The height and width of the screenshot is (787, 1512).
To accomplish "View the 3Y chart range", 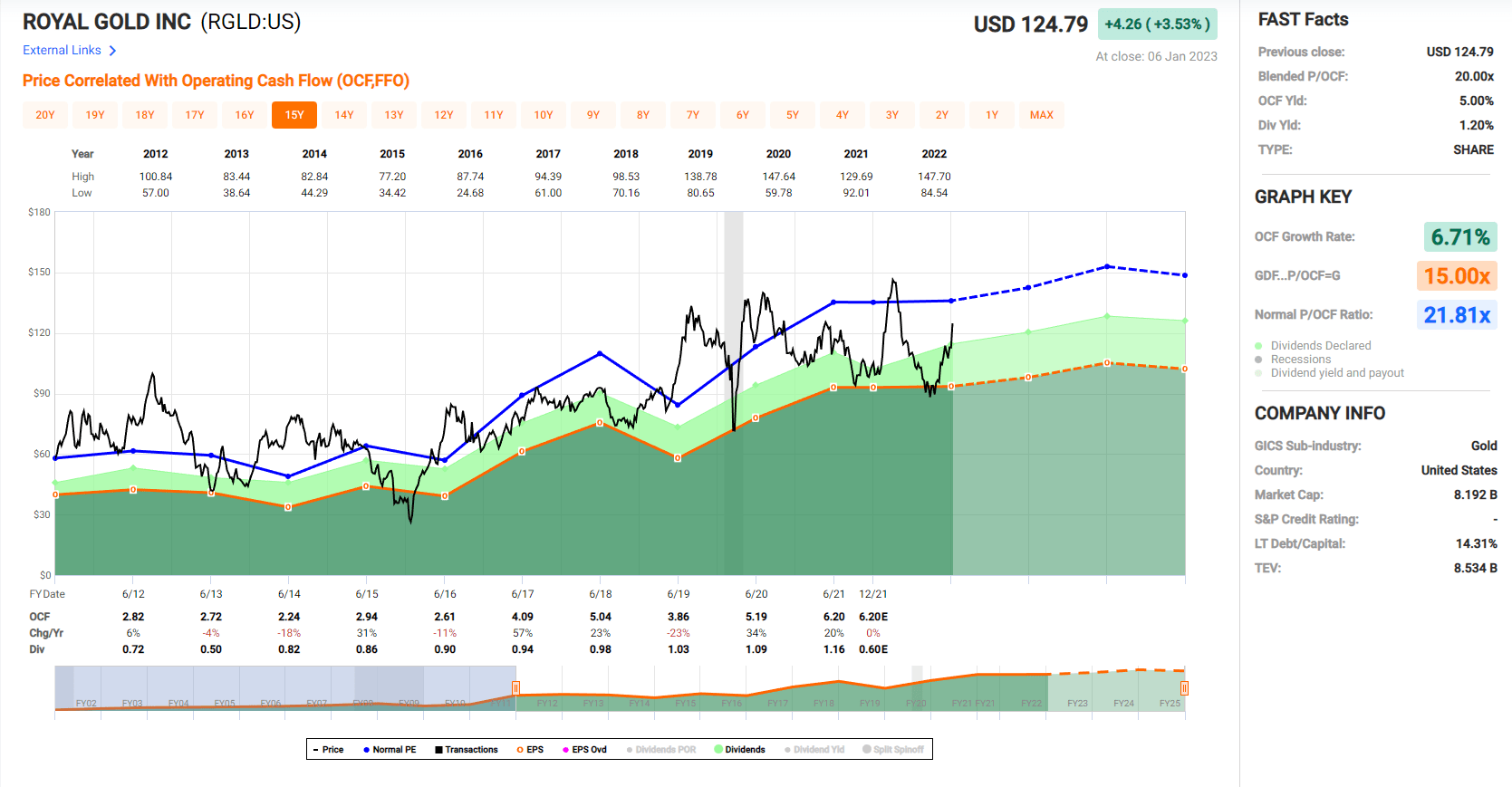I will click(x=892, y=115).
